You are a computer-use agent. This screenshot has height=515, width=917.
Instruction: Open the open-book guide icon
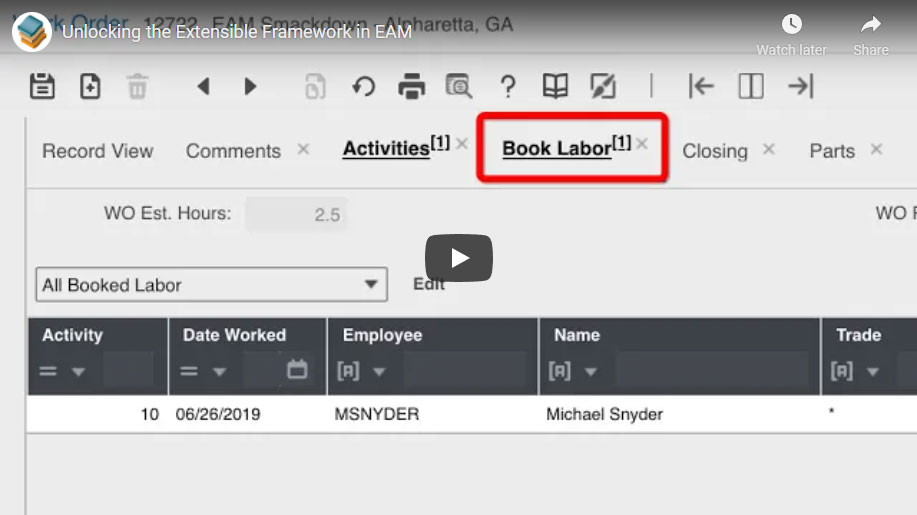pyautogui.click(x=555, y=87)
